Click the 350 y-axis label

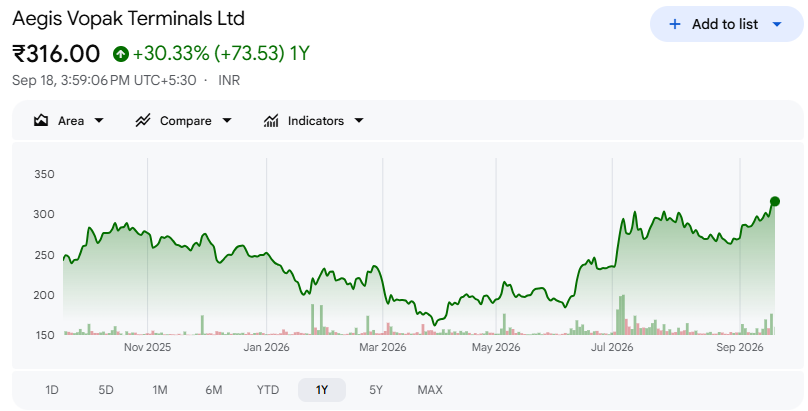[44, 174]
